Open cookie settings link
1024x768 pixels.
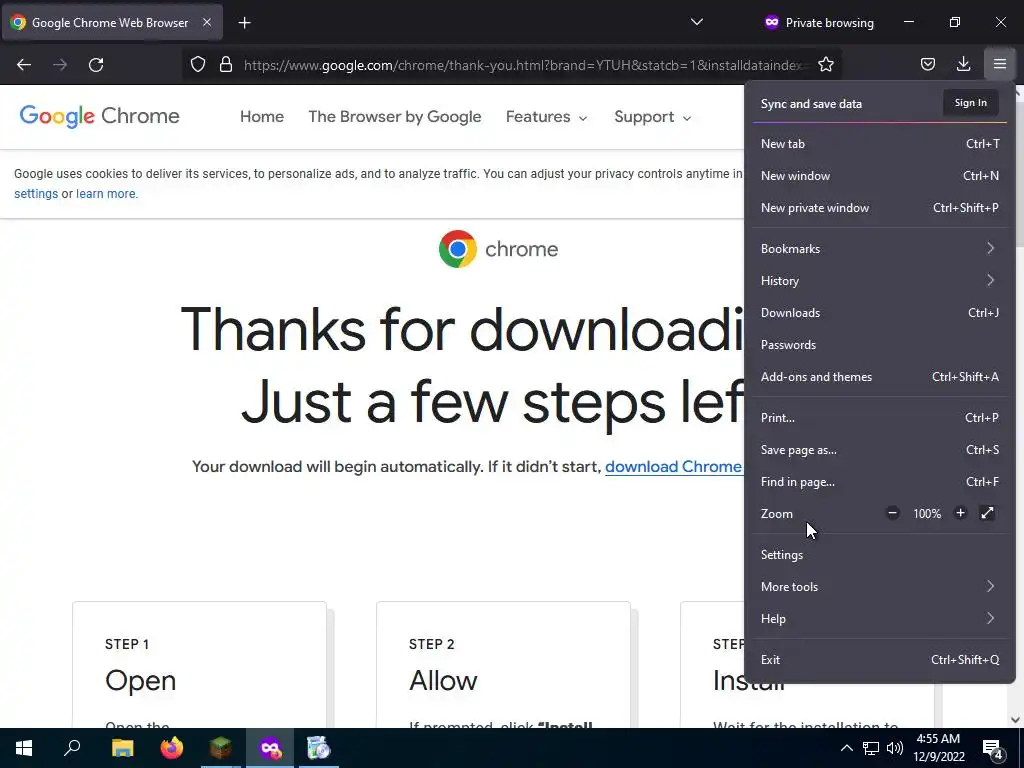(36, 194)
